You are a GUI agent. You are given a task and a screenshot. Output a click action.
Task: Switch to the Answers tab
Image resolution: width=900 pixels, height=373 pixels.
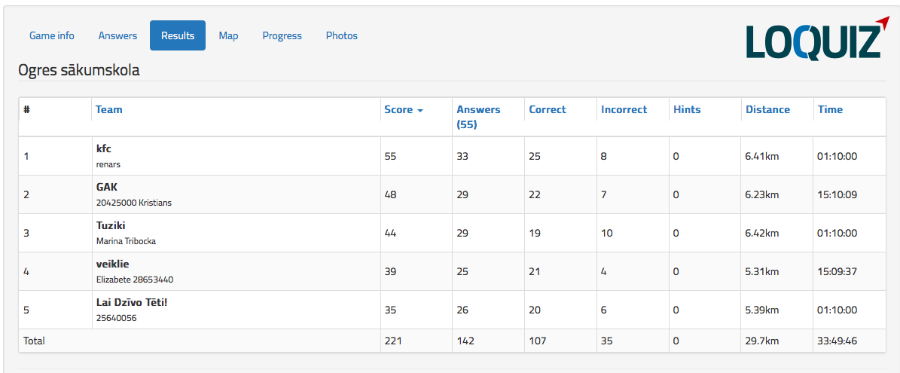click(x=118, y=36)
